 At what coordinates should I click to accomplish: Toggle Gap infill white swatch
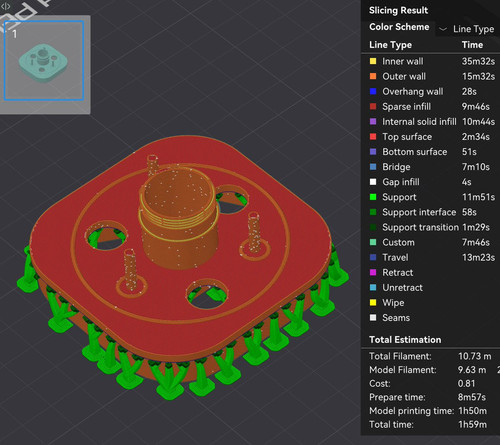(x=373, y=182)
